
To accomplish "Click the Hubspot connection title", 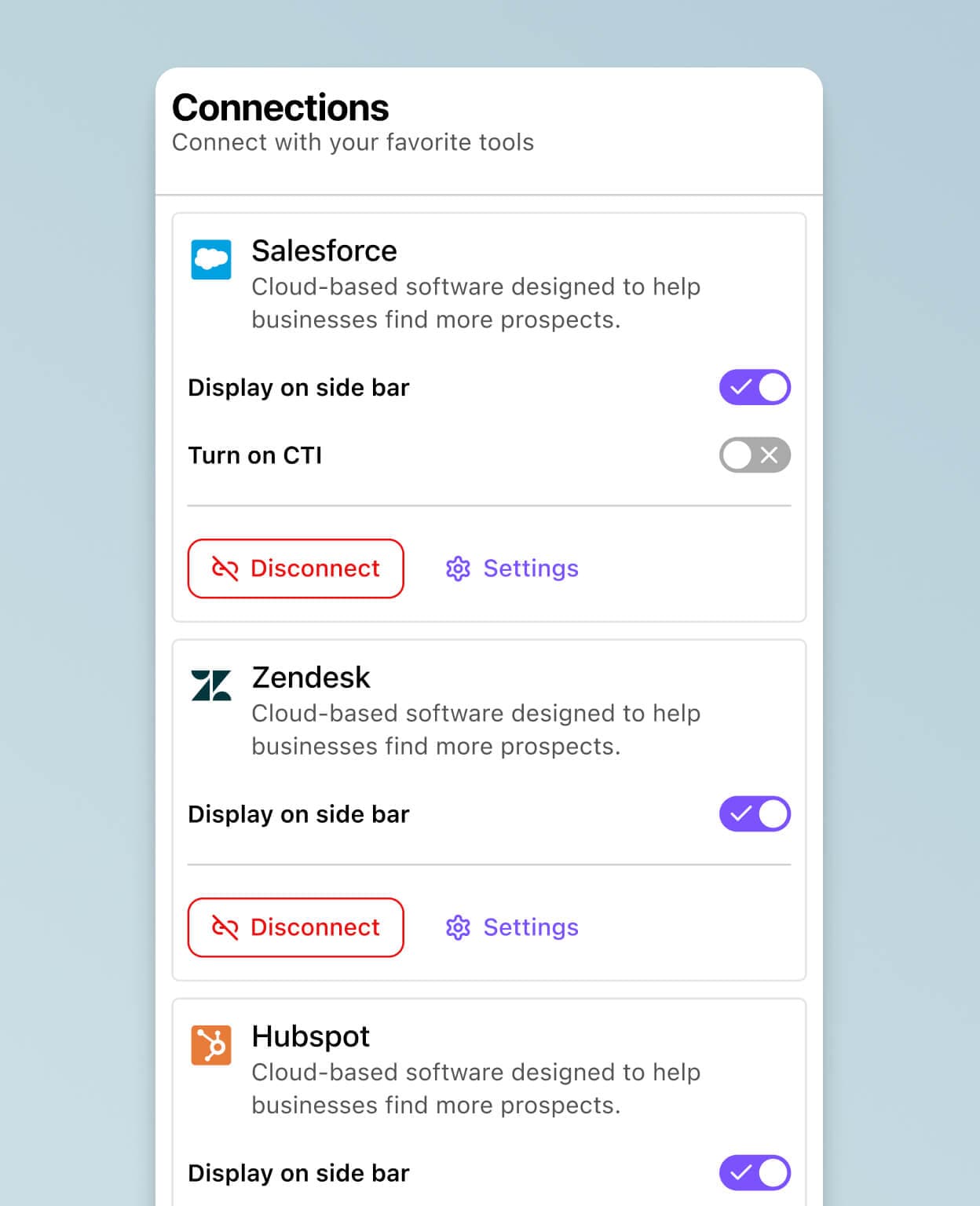I will (x=311, y=1036).
